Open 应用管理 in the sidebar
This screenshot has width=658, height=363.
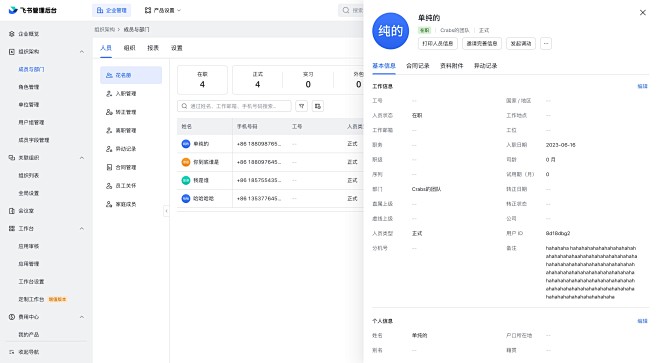click(x=29, y=264)
